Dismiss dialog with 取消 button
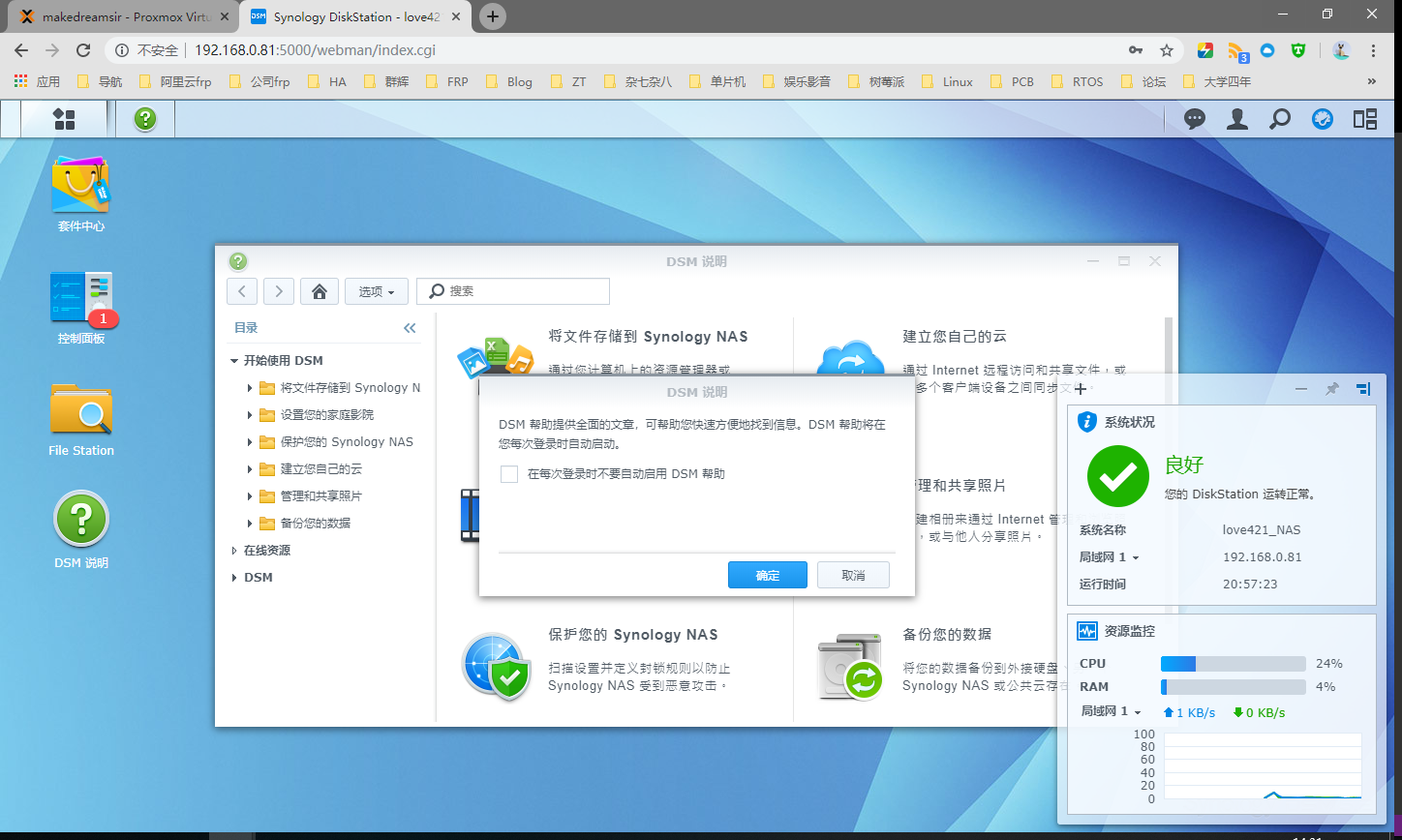Image resolution: width=1402 pixels, height=840 pixels. click(x=853, y=575)
